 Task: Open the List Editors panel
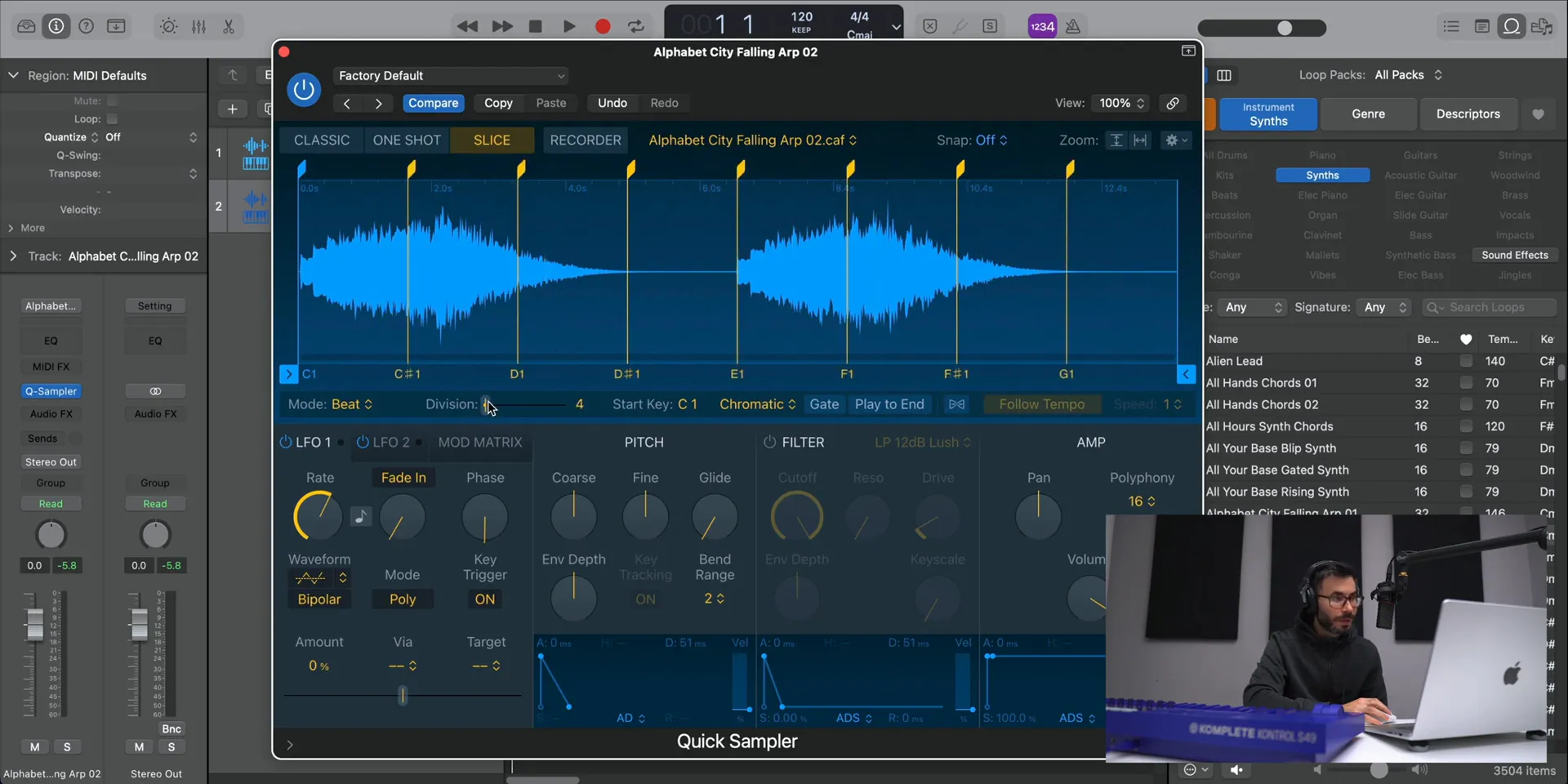tap(1451, 26)
